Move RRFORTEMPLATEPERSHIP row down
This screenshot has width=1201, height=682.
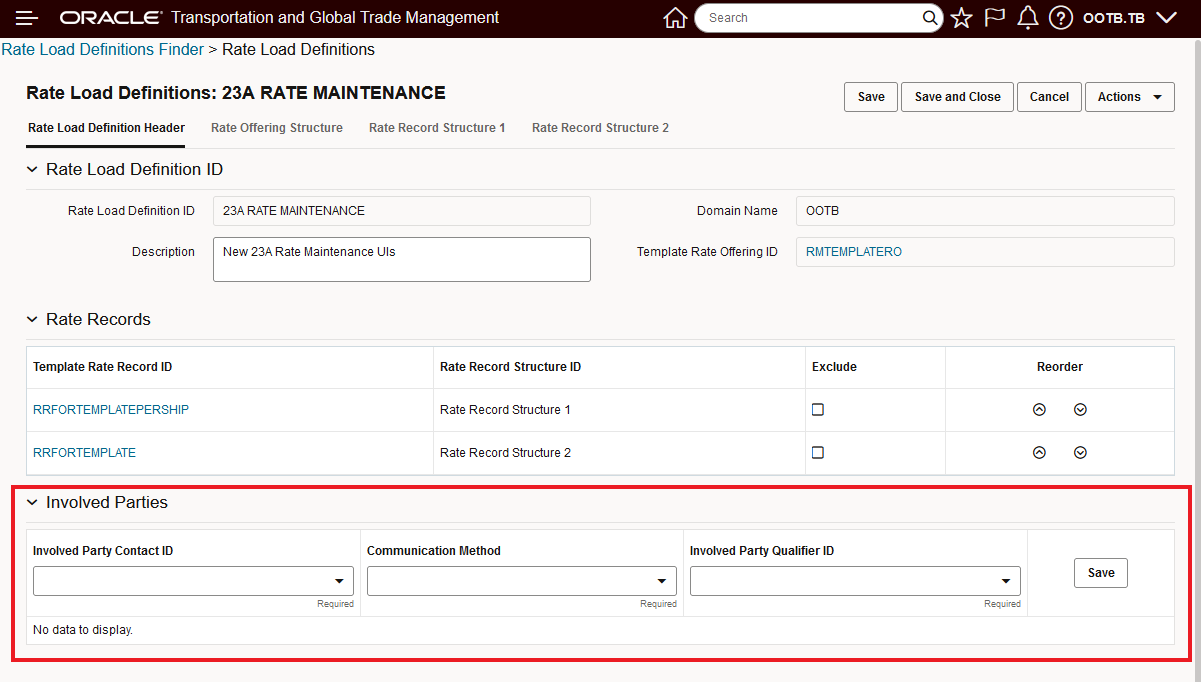1080,410
